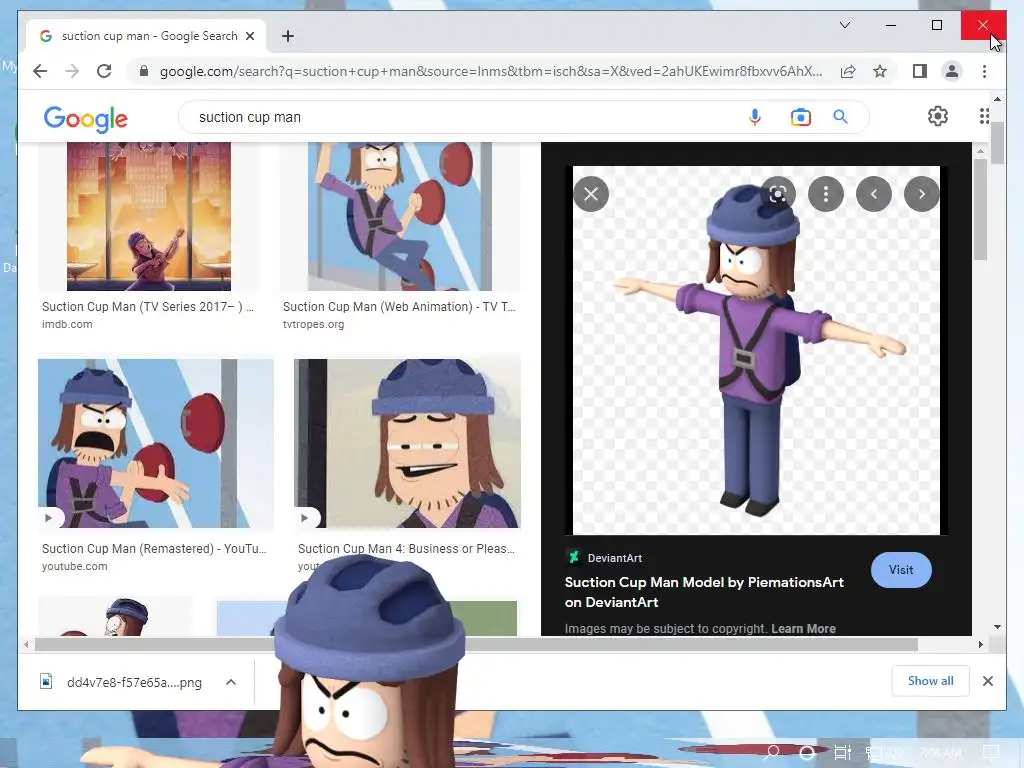Open the Chrome side panel
The image size is (1024, 768).
[x=920, y=71]
